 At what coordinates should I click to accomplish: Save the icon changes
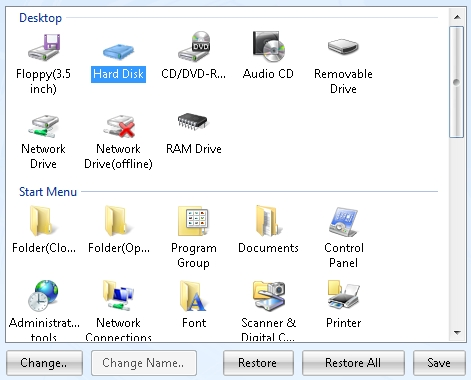click(x=439, y=363)
